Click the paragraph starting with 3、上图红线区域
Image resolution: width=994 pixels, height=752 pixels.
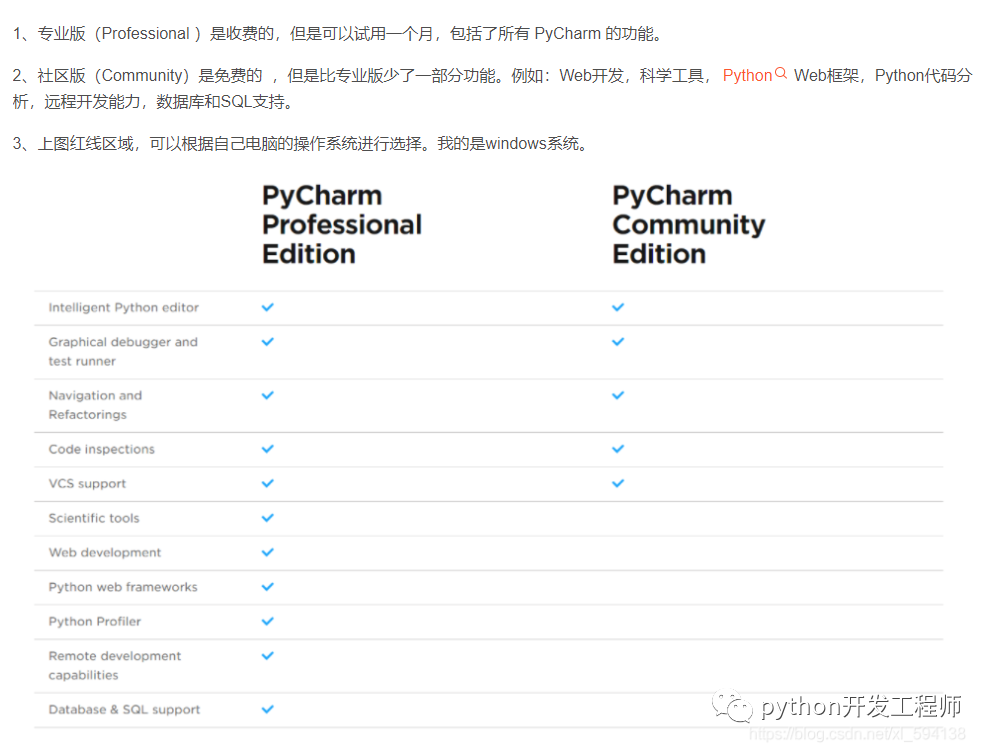tap(302, 144)
